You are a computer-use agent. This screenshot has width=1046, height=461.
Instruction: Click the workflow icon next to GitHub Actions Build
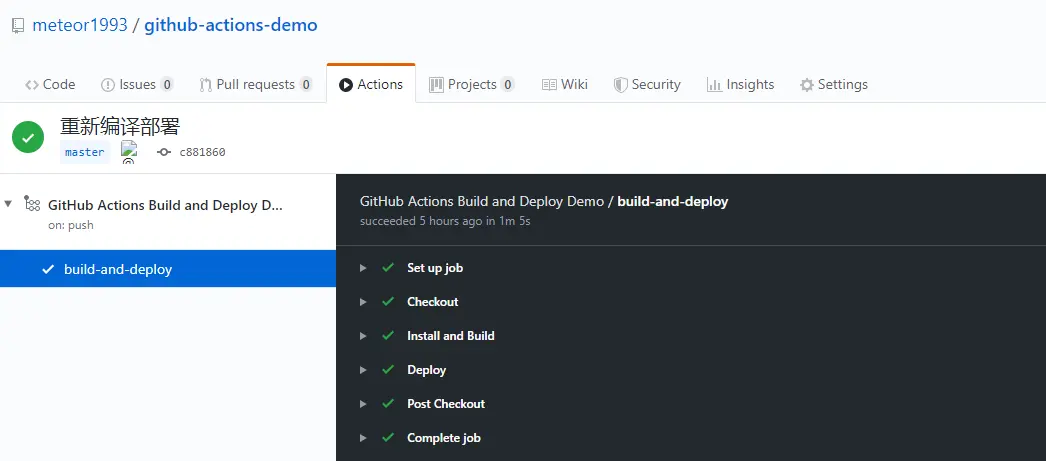pos(32,204)
